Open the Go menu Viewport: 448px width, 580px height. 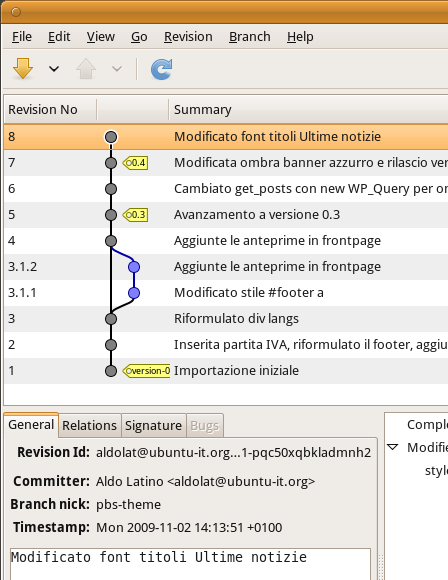139,37
